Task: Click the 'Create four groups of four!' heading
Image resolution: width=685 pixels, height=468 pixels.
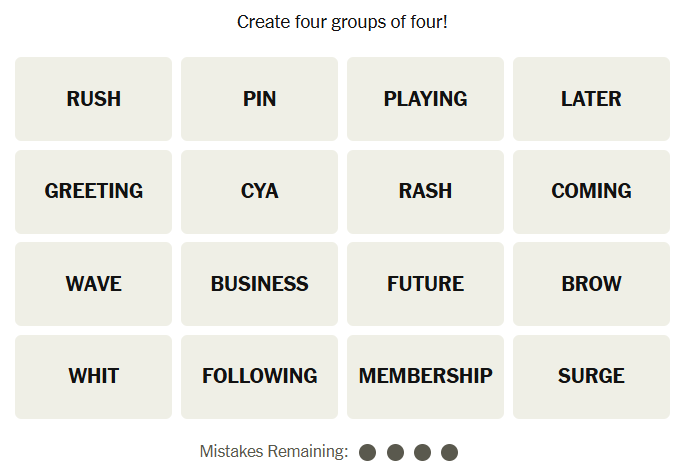Action: pyautogui.click(x=342, y=21)
